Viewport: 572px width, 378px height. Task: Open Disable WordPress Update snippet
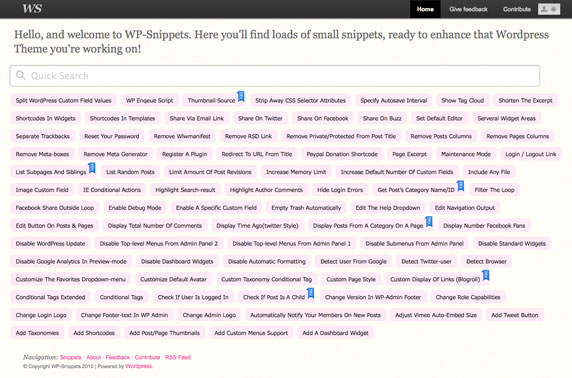click(50, 243)
